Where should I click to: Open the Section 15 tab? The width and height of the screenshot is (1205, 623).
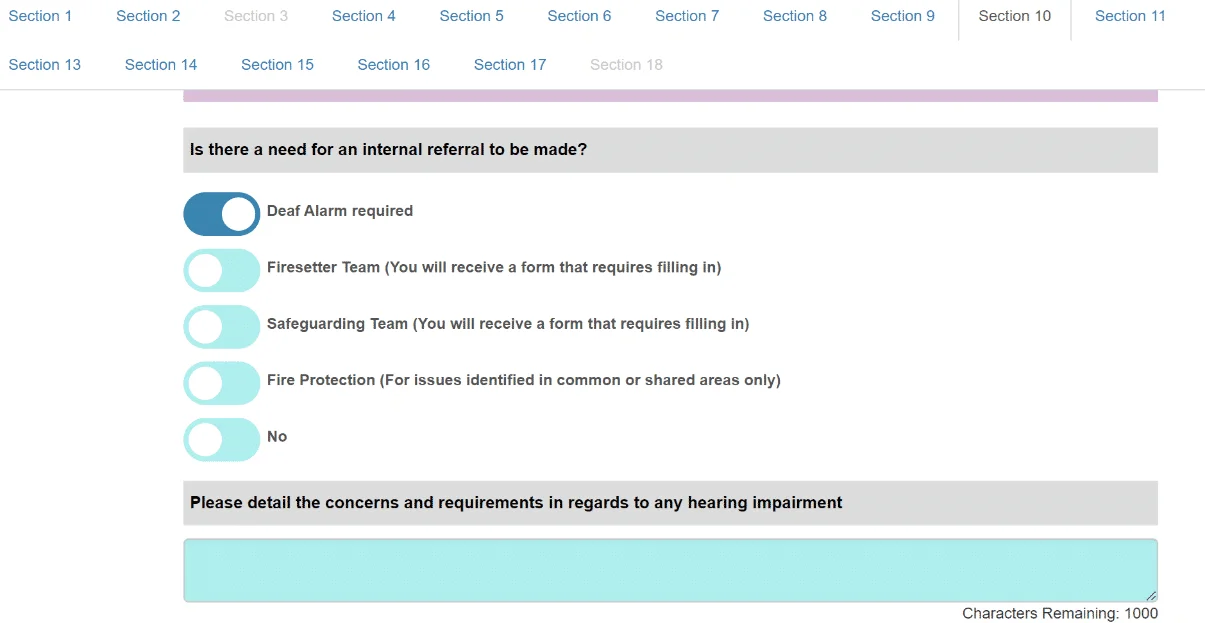tap(277, 64)
